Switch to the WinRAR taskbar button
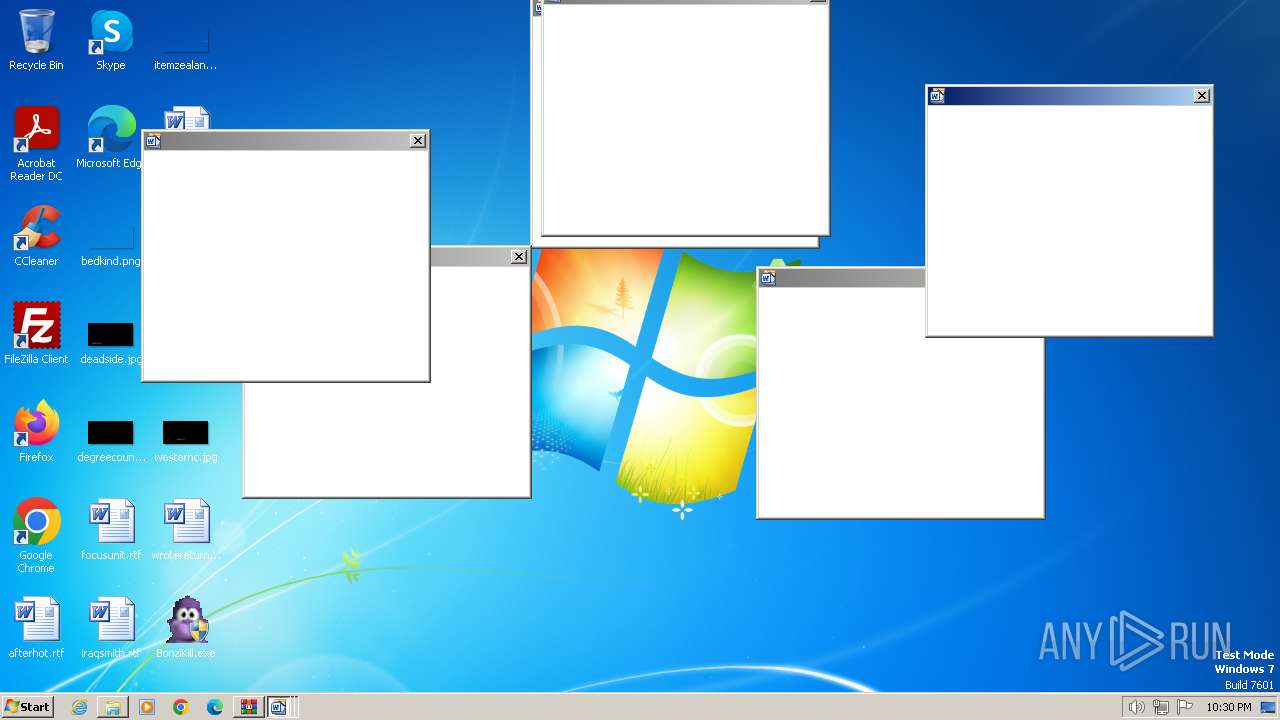The image size is (1280, 720). [248, 707]
